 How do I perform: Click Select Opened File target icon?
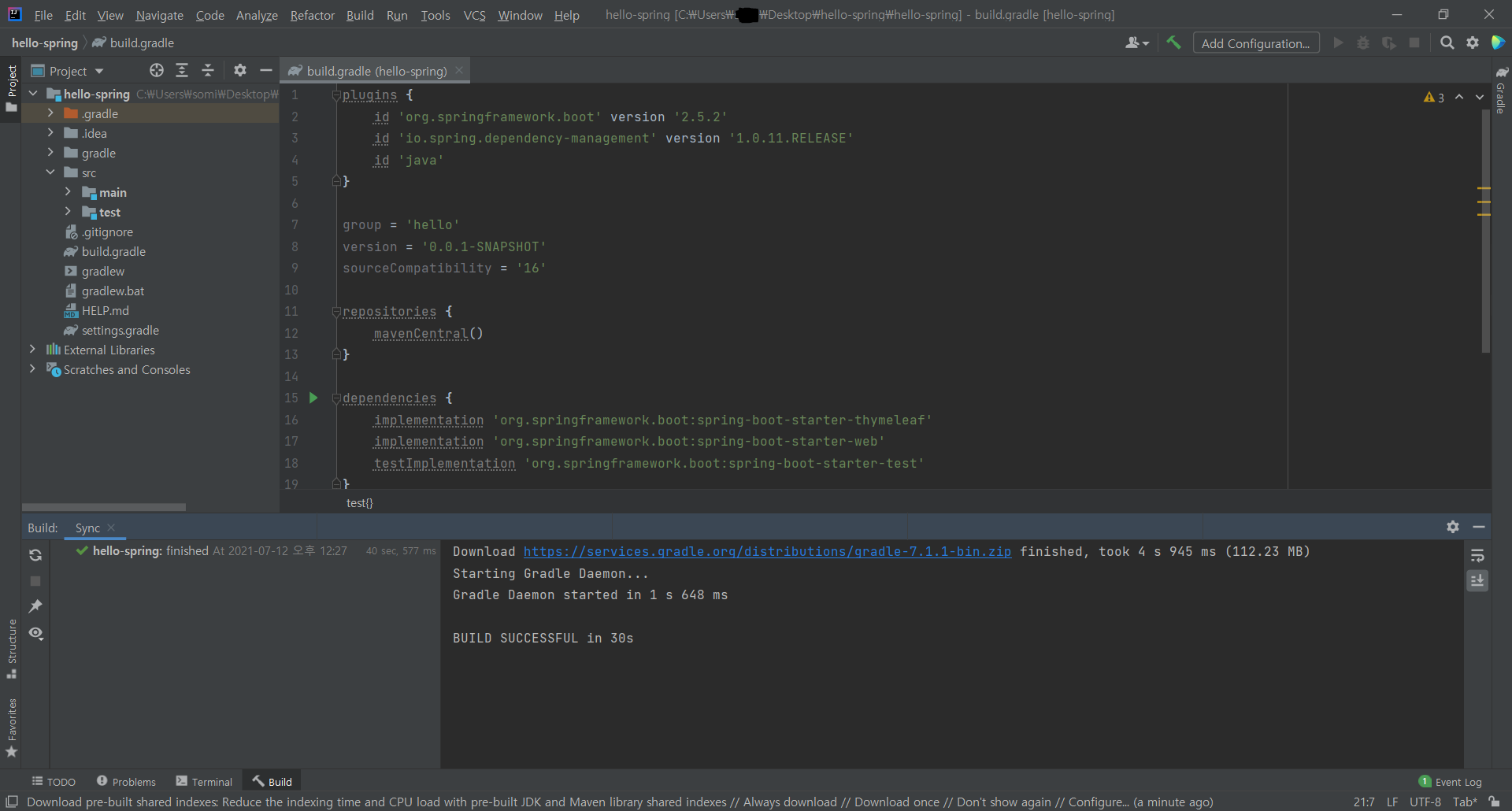pos(157,70)
